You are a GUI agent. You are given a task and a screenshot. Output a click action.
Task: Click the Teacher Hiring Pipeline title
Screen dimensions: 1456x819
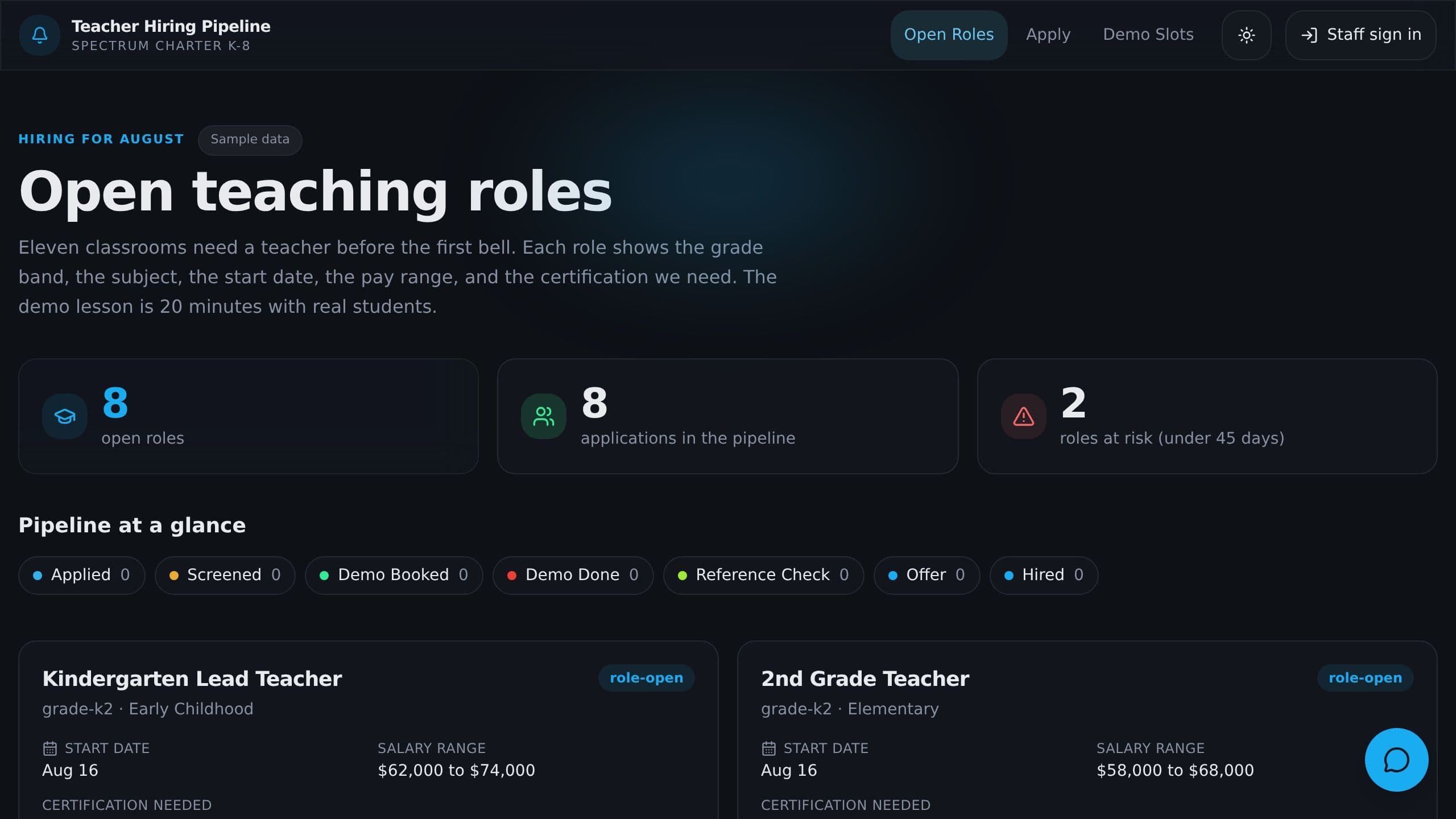click(x=171, y=26)
